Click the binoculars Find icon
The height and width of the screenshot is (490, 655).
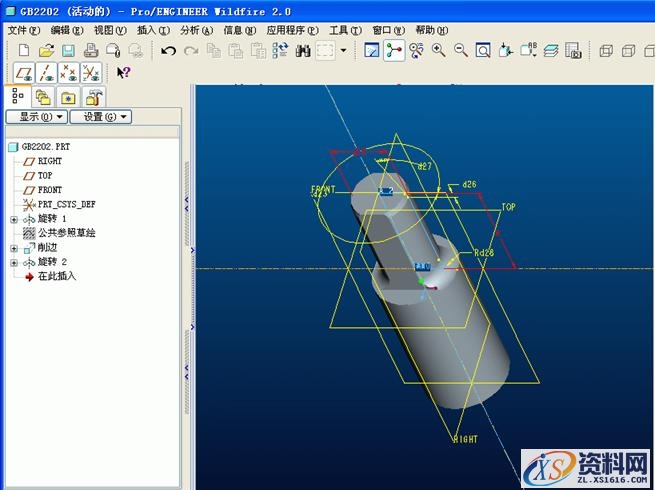click(303, 50)
